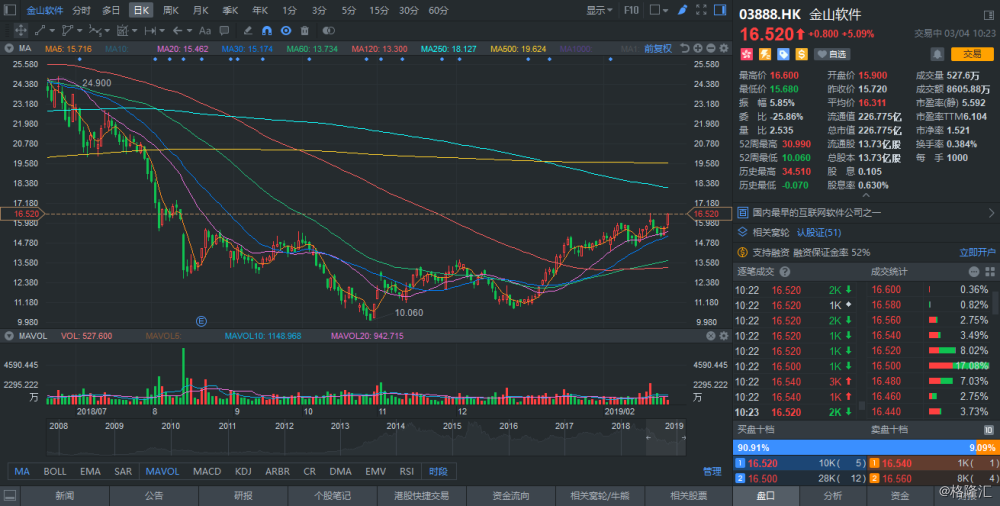This screenshot has height=506, width=1000.
Task: Open the 资金流向 bottom tab
Action: [x=511, y=495]
